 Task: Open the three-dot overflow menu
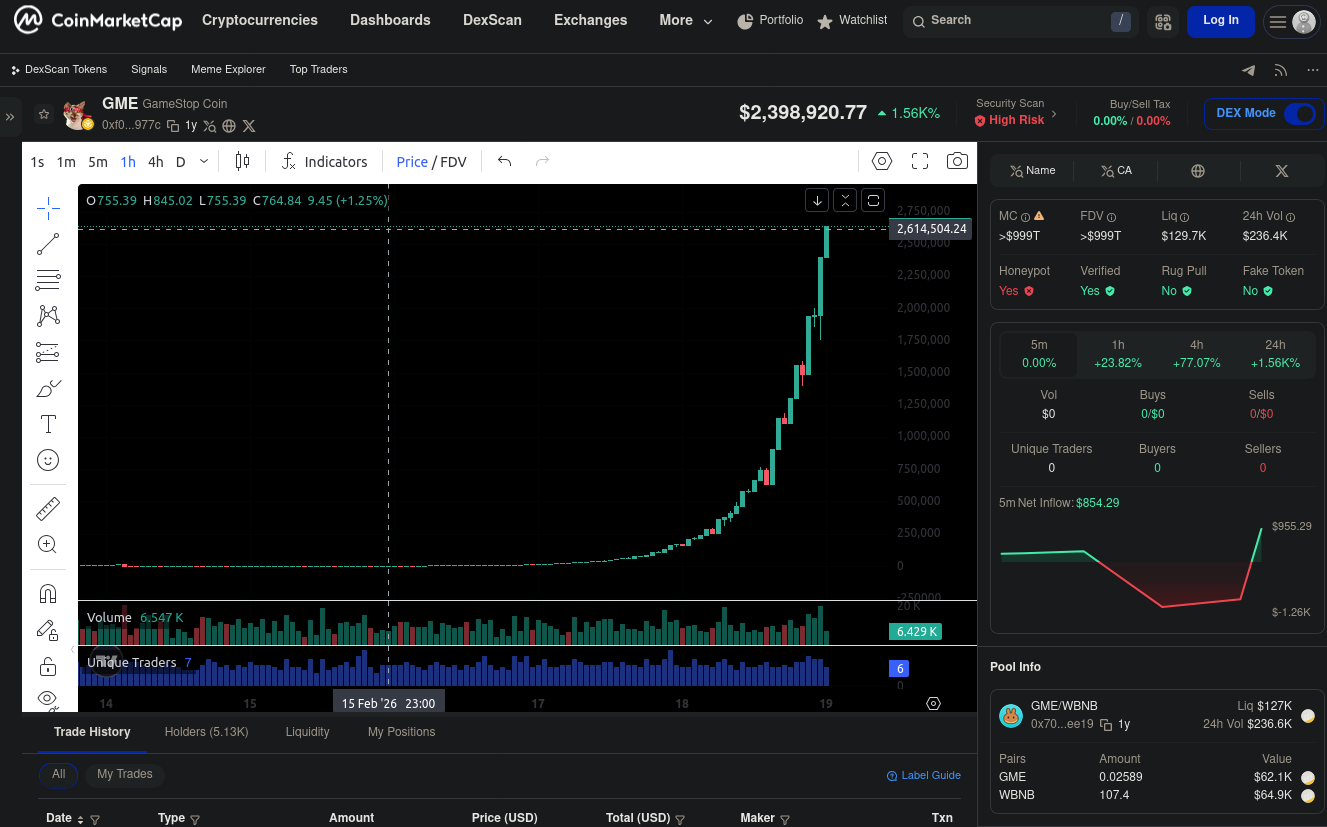(x=1313, y=70)
